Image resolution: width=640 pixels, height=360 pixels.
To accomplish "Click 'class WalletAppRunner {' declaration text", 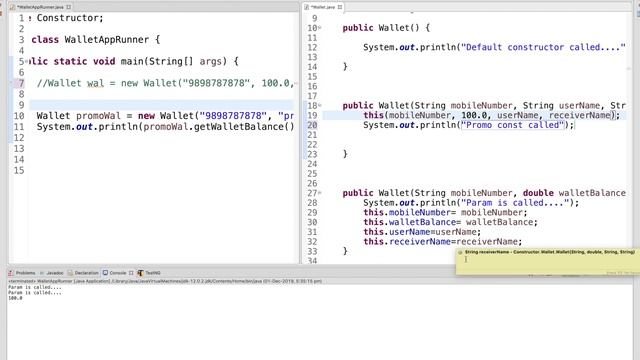I will tap(96, 40).
